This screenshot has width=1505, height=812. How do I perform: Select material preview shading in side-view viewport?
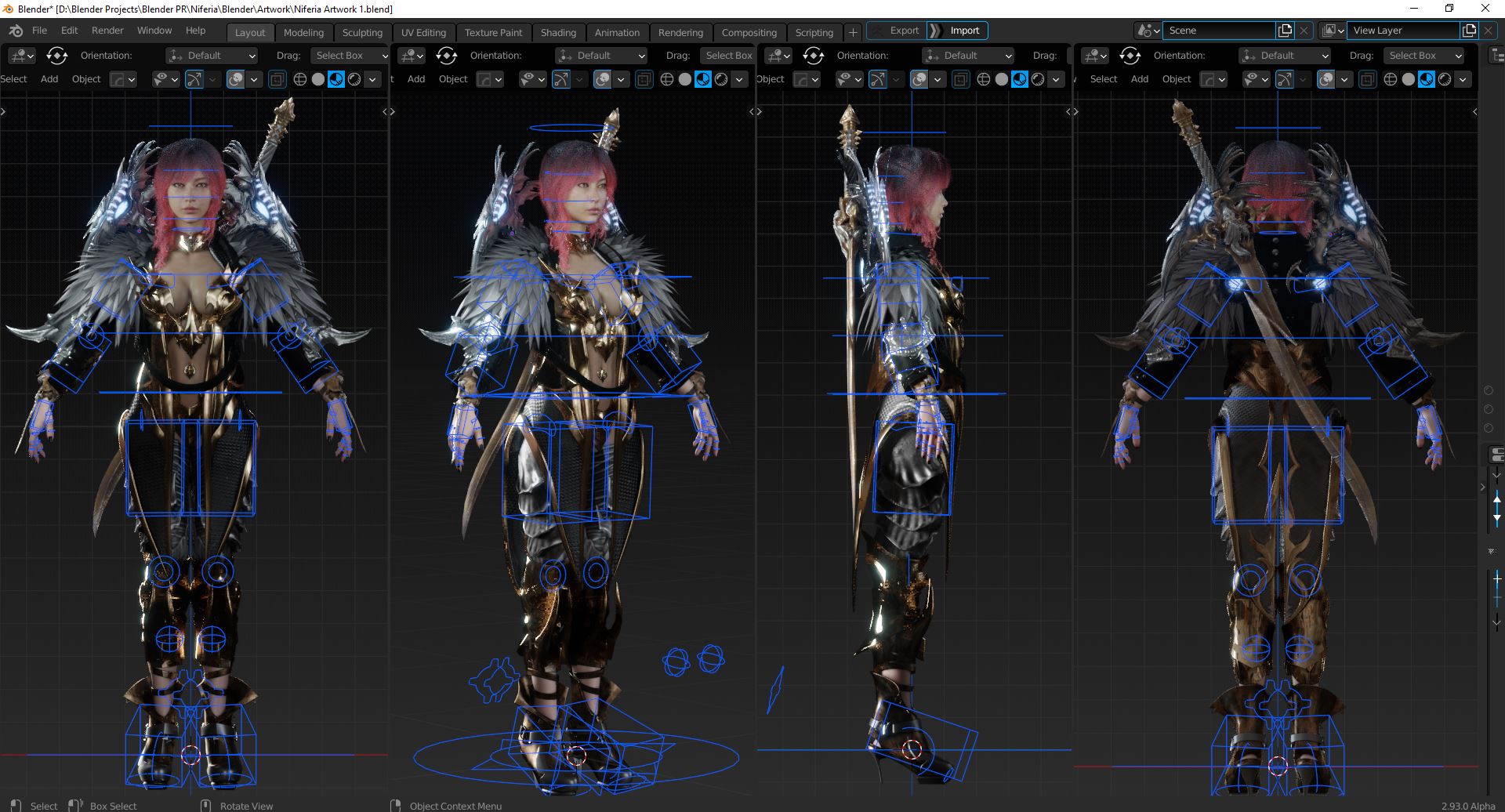pos(1019,79)
